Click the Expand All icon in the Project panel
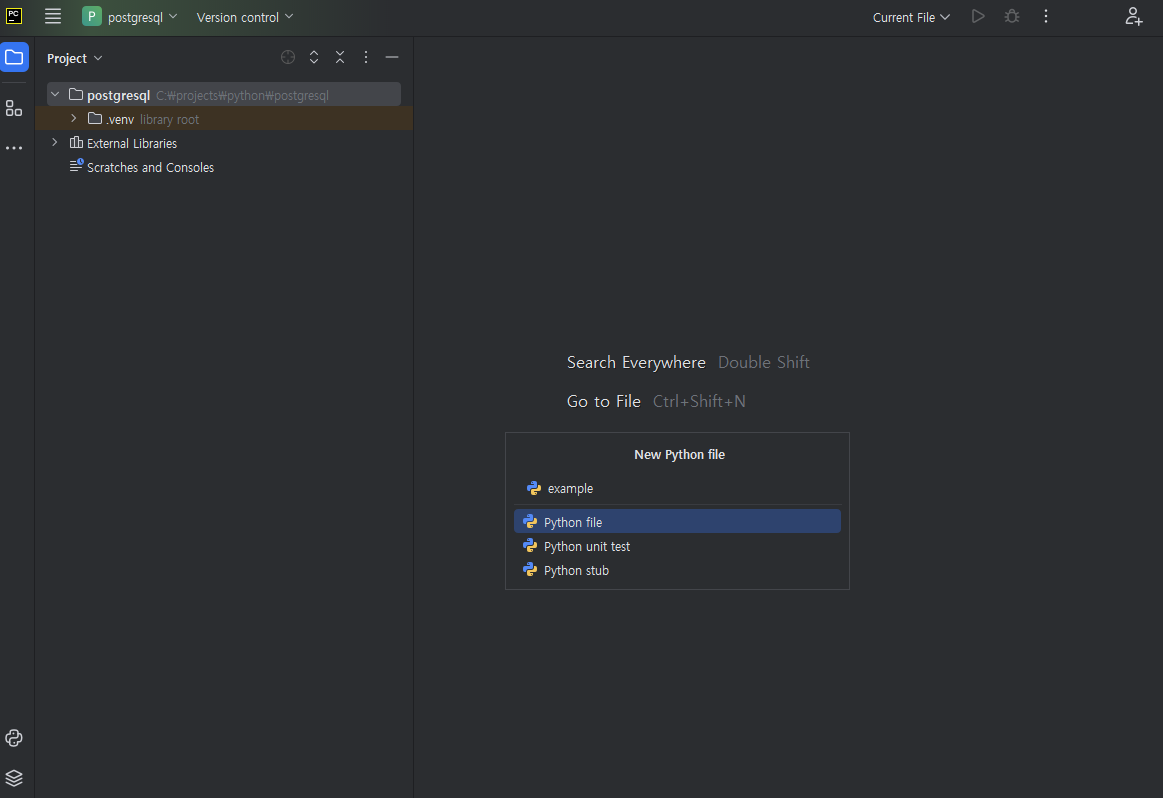This screenshot has height=798, width=1163. click(314, 57)
